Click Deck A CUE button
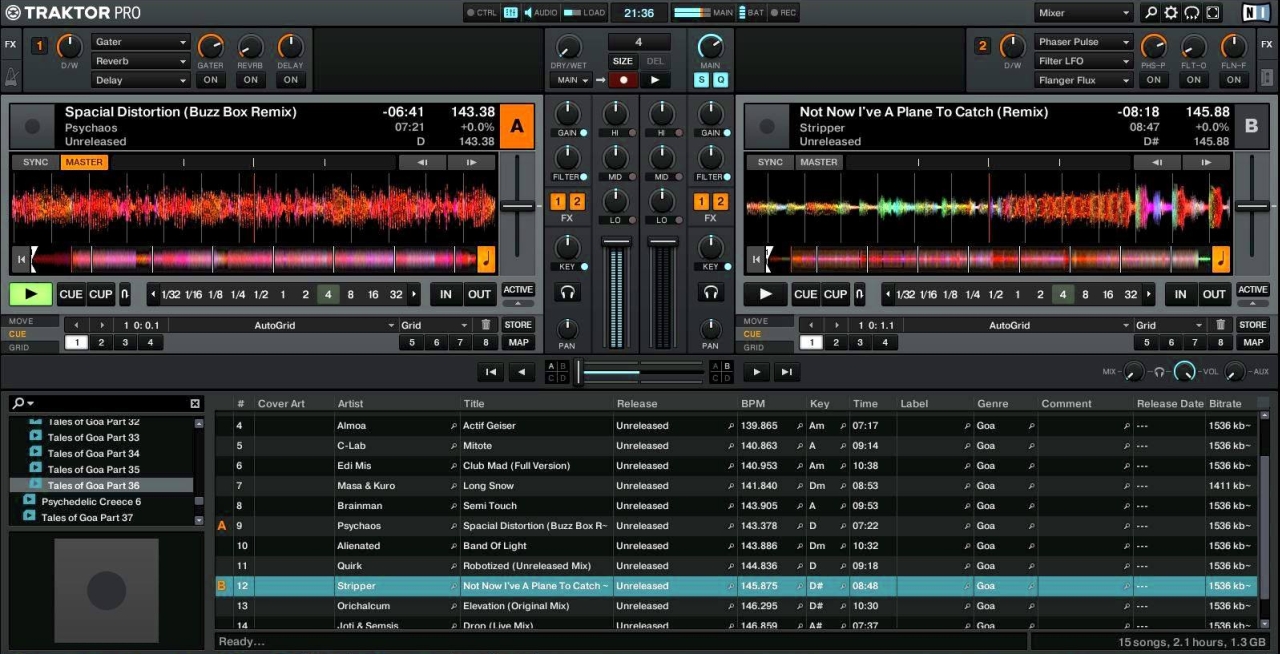Screen dimensions: 1280x654 (x=71, y=294)
